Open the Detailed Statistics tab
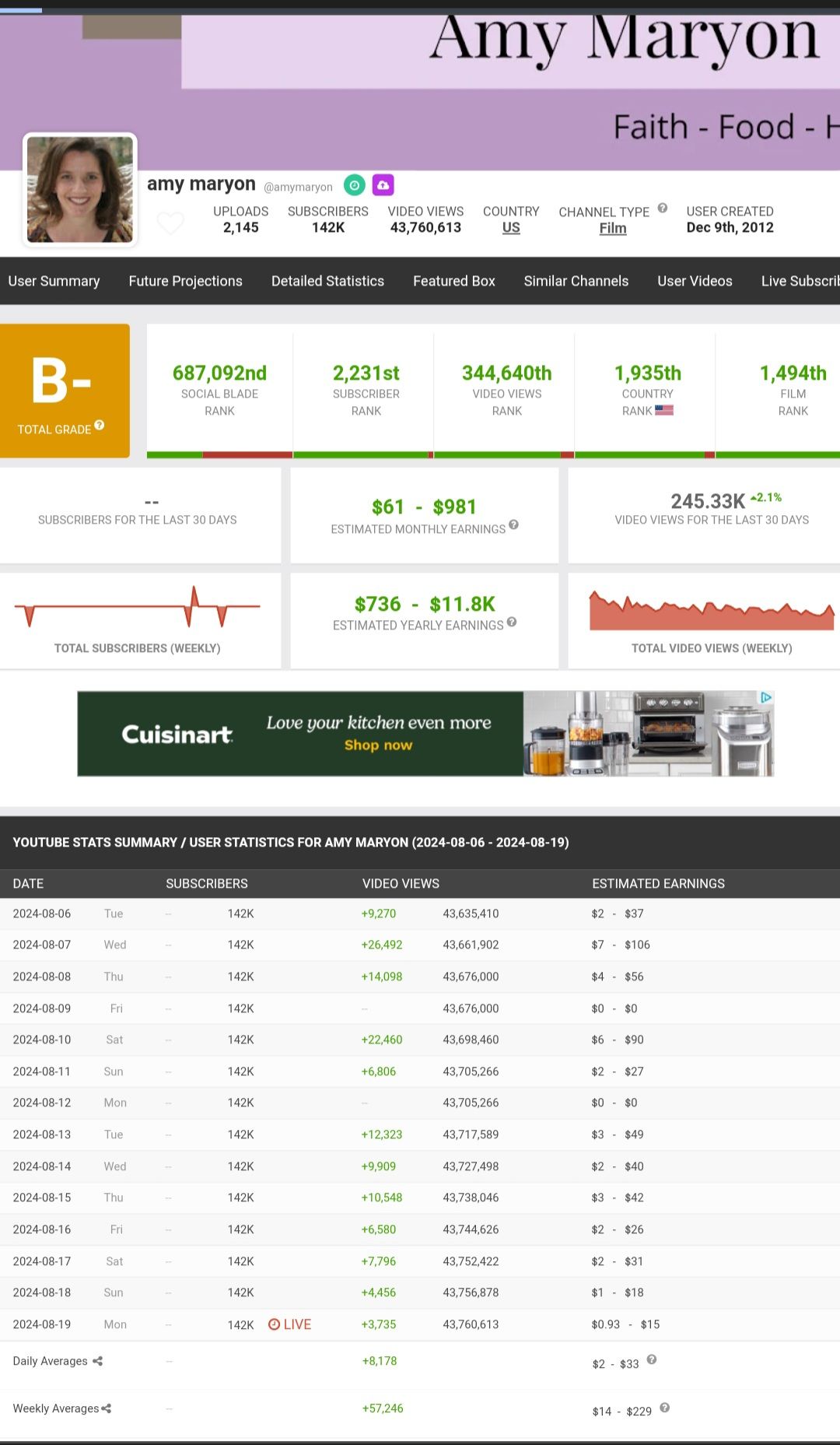 pyautogui.click(x=327, y=281)
